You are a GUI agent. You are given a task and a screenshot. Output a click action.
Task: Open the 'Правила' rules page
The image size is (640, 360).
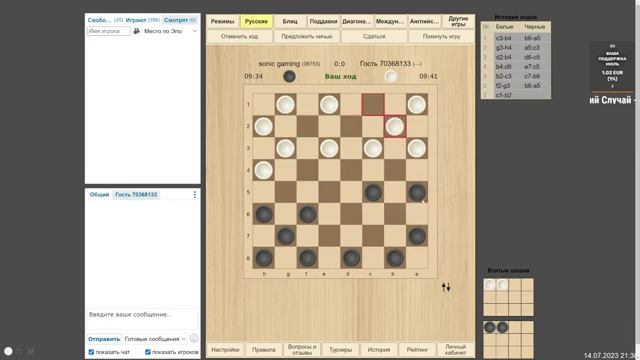(x=264, y=349)
